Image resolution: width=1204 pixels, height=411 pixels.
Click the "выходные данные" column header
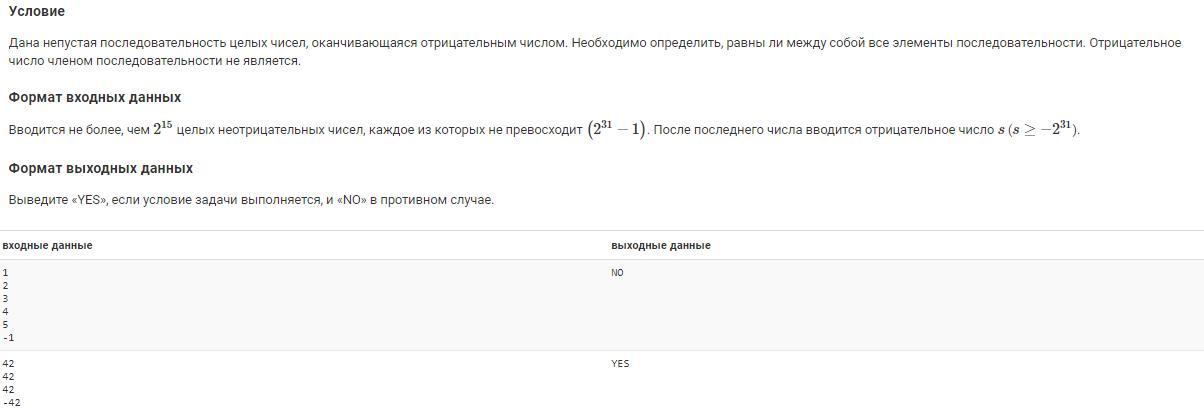(x=660, y=245)
